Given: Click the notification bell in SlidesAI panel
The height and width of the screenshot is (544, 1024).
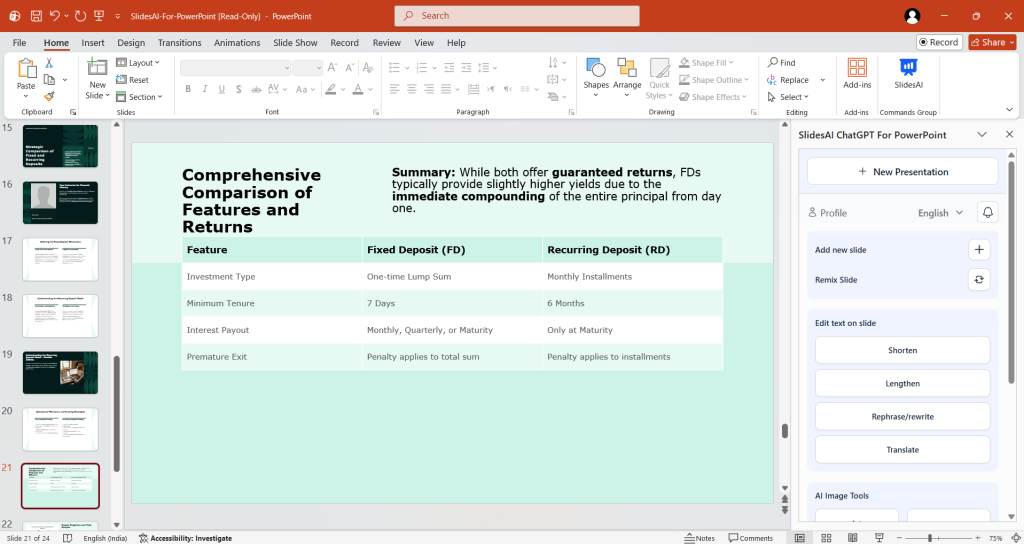Looking at the screenshot, I should point(988,213).
